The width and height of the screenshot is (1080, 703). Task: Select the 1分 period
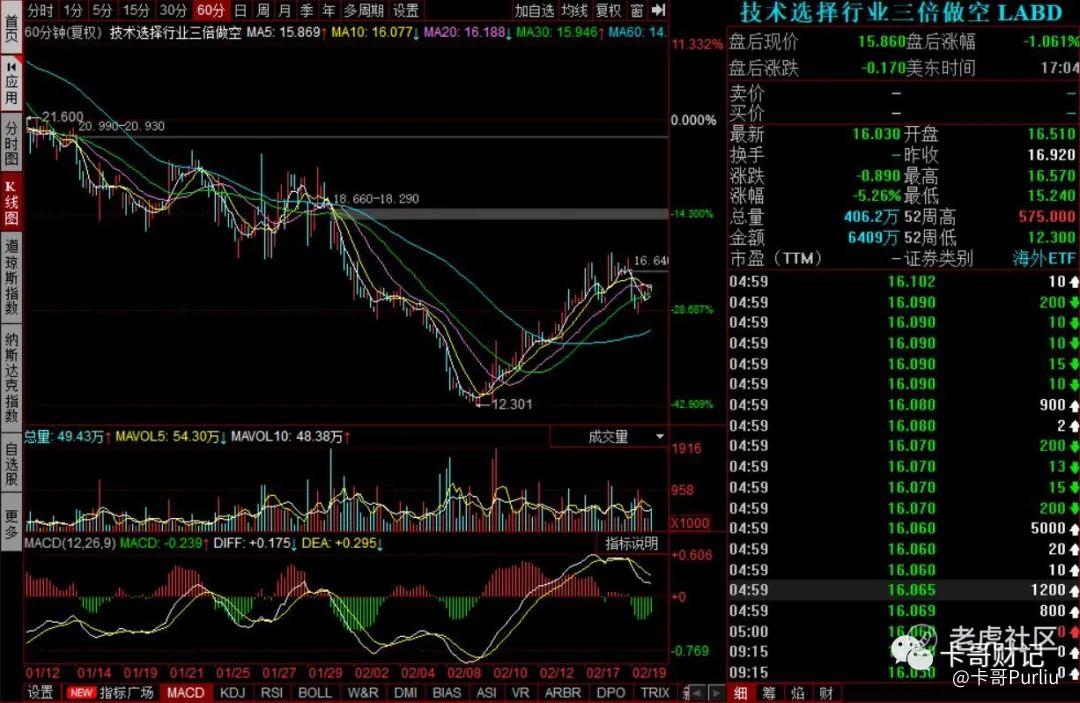click(x=72, y=10)
